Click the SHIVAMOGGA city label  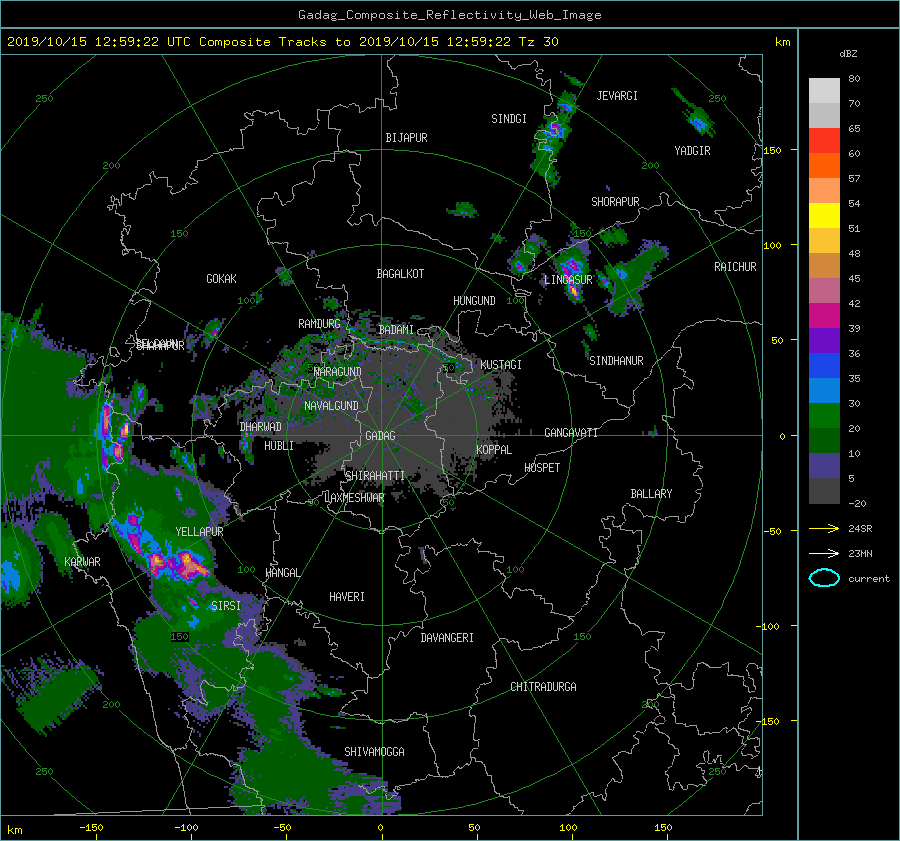click(374, 752)
